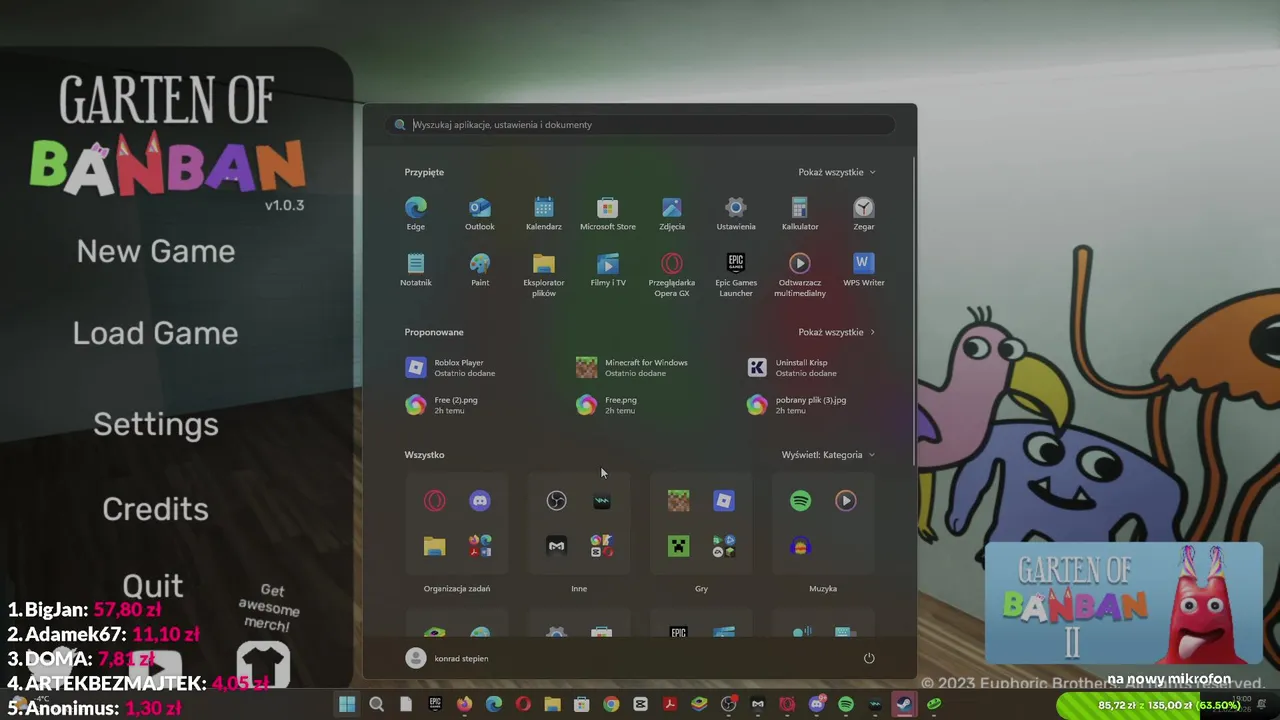Open Steam in the taskbar
Viewport: 1280px width, 720px height.
pos(904,704)
